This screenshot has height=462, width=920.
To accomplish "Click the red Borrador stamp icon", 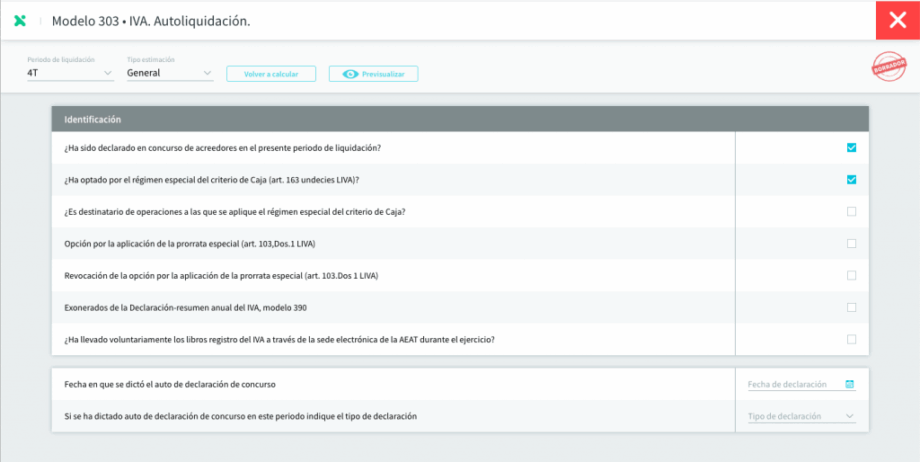I will coord(889,66).
